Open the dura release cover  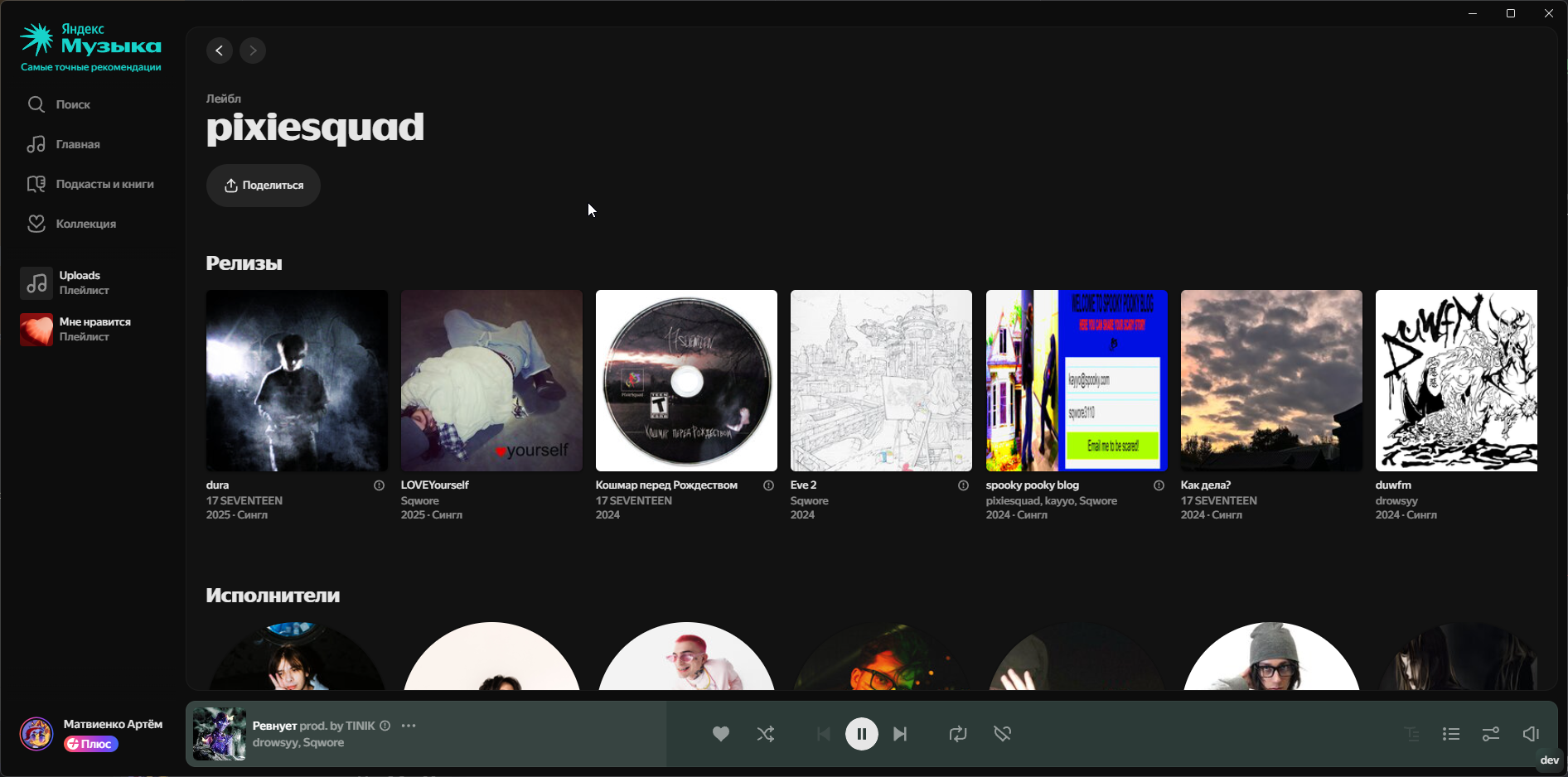coord(297,380)
